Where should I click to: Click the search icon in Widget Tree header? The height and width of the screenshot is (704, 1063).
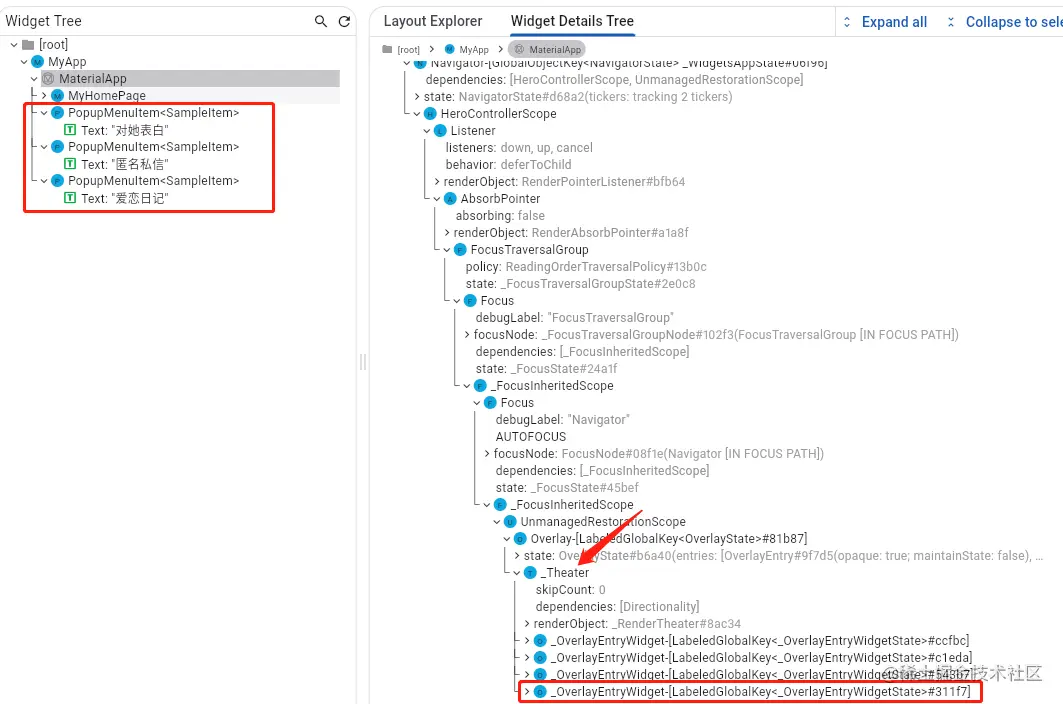321,22
